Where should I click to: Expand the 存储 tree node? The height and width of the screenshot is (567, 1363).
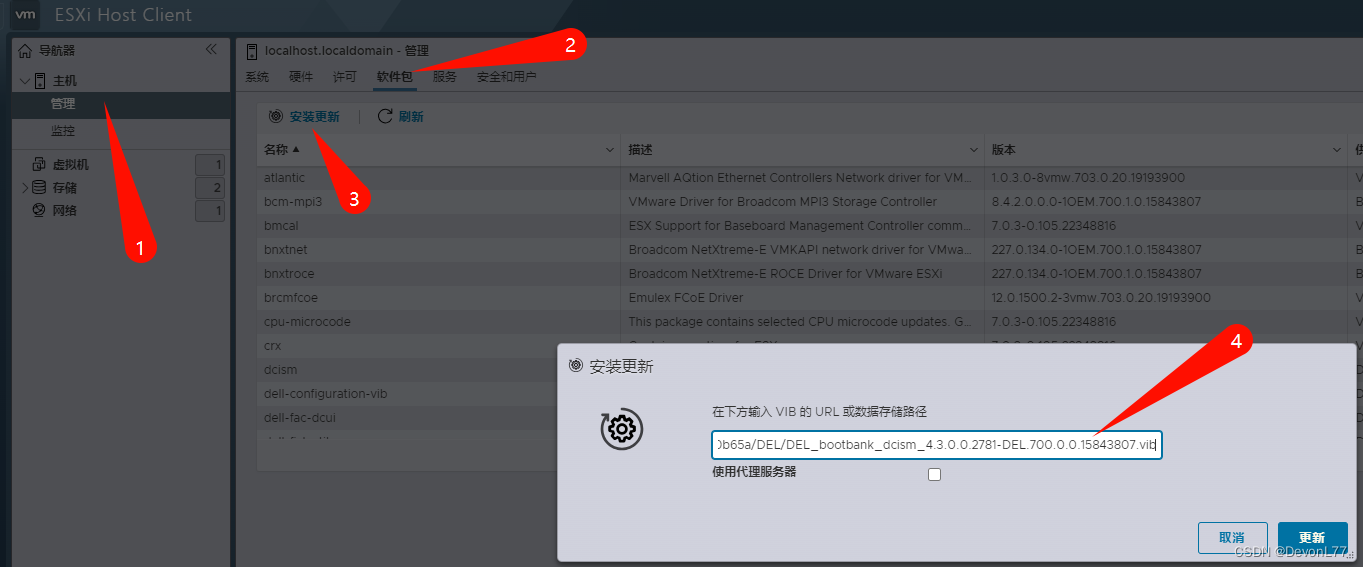tap(25, 188)
